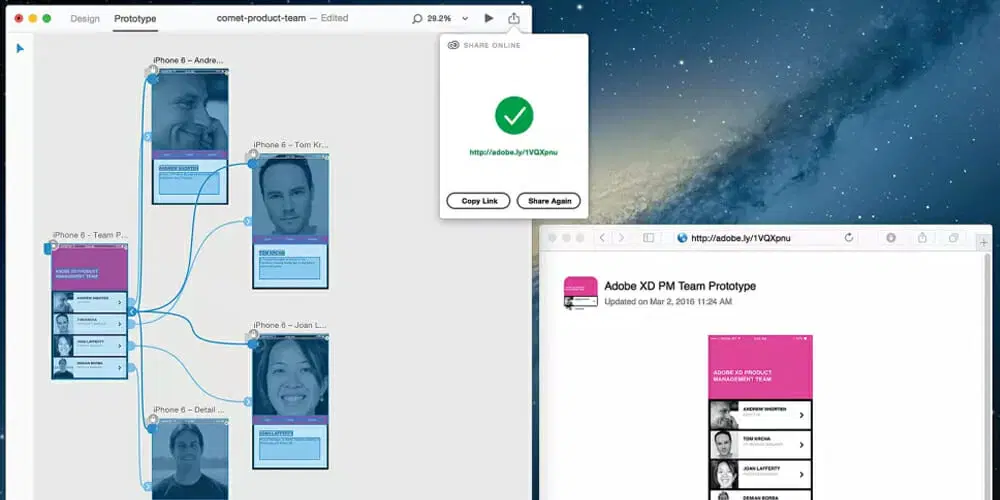This screenshot has width=1000, height=500.
Task: Click the home icon on Joan artboard
Action: (253, 335)
